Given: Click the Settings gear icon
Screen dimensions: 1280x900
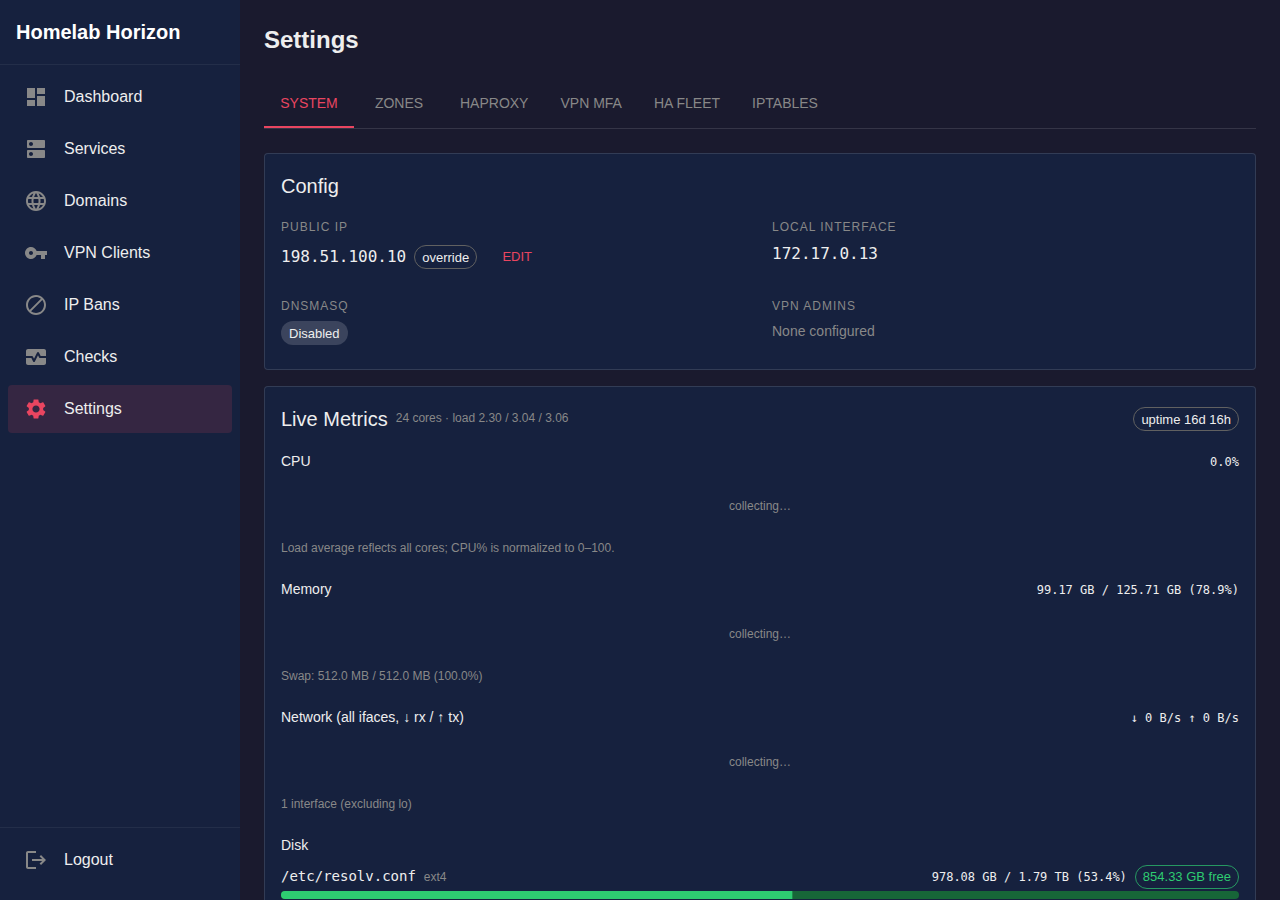Looking at the screenshot, I should click(x=36, y=409).
